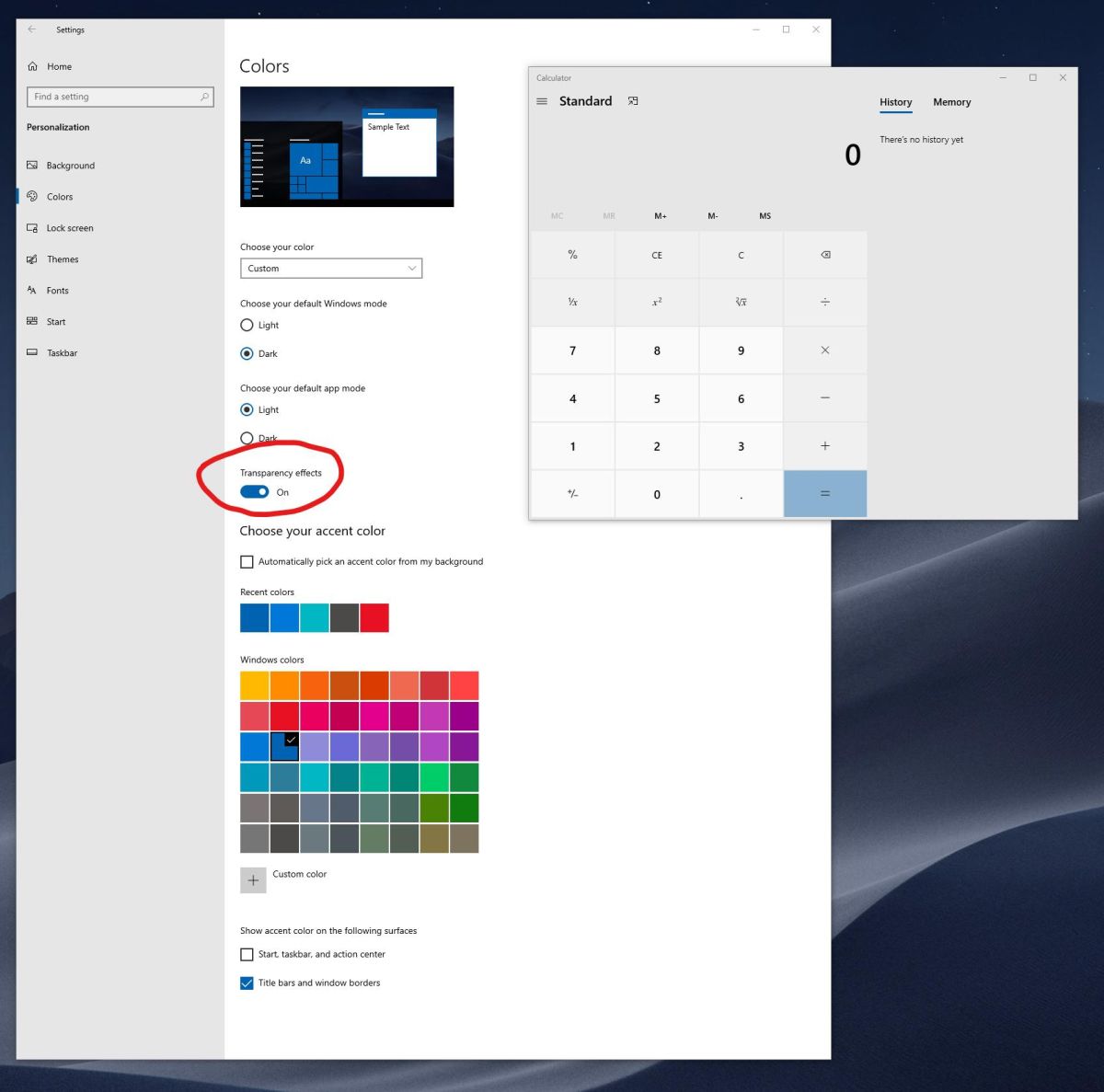This screenshot has height=1092, width=1104.
Task: Click the Calculator result display showing 0
Action: click(x=853, y=155)
